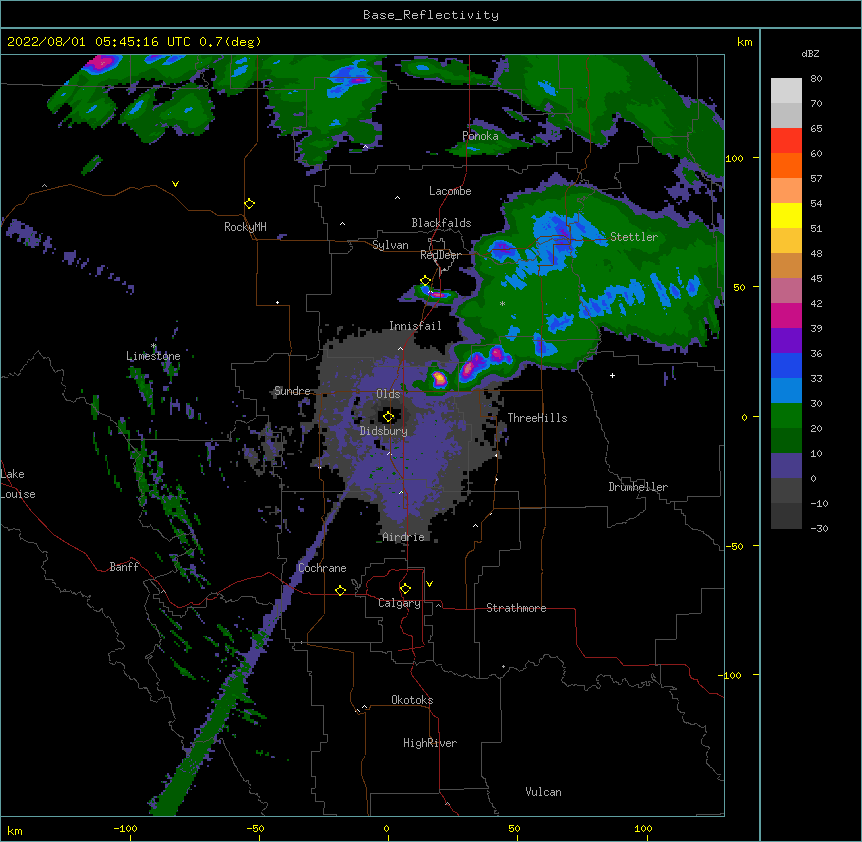
Task: Click the Stettler city label
Action: pyautogui.click(x=634, y=237)
